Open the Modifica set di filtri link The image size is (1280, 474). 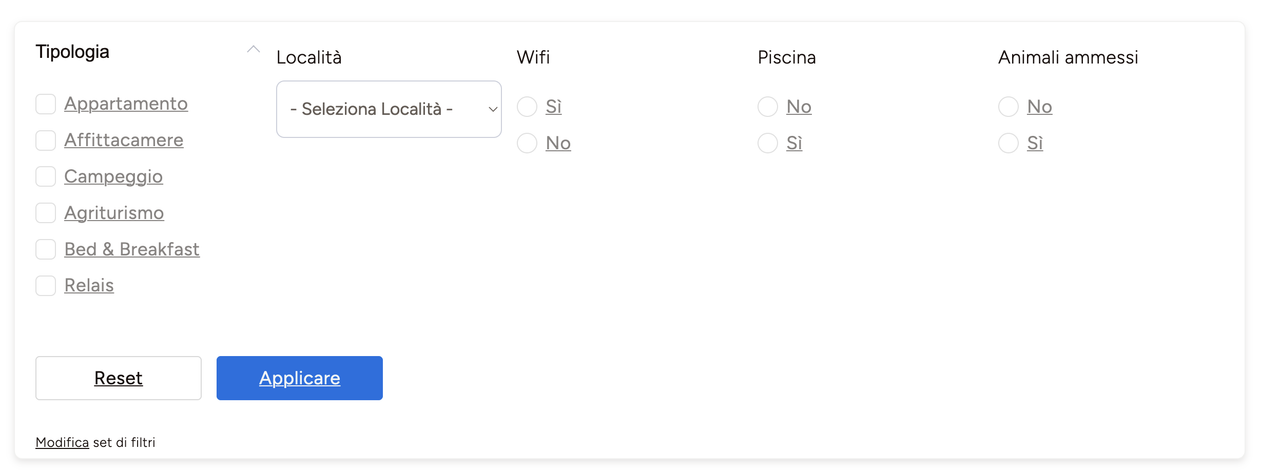[x=62, y=442]
